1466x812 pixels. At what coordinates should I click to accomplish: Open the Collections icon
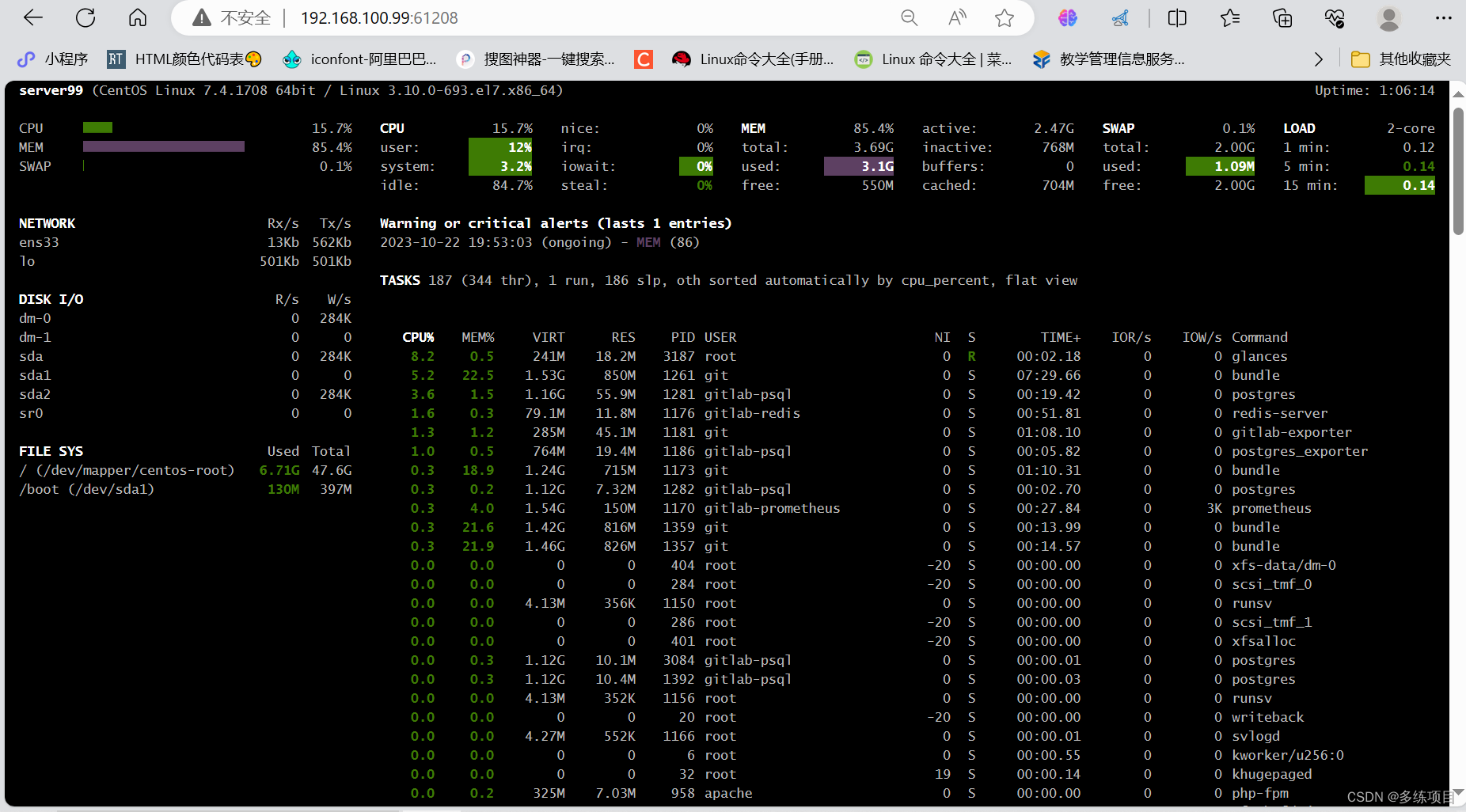(1282, 17)
